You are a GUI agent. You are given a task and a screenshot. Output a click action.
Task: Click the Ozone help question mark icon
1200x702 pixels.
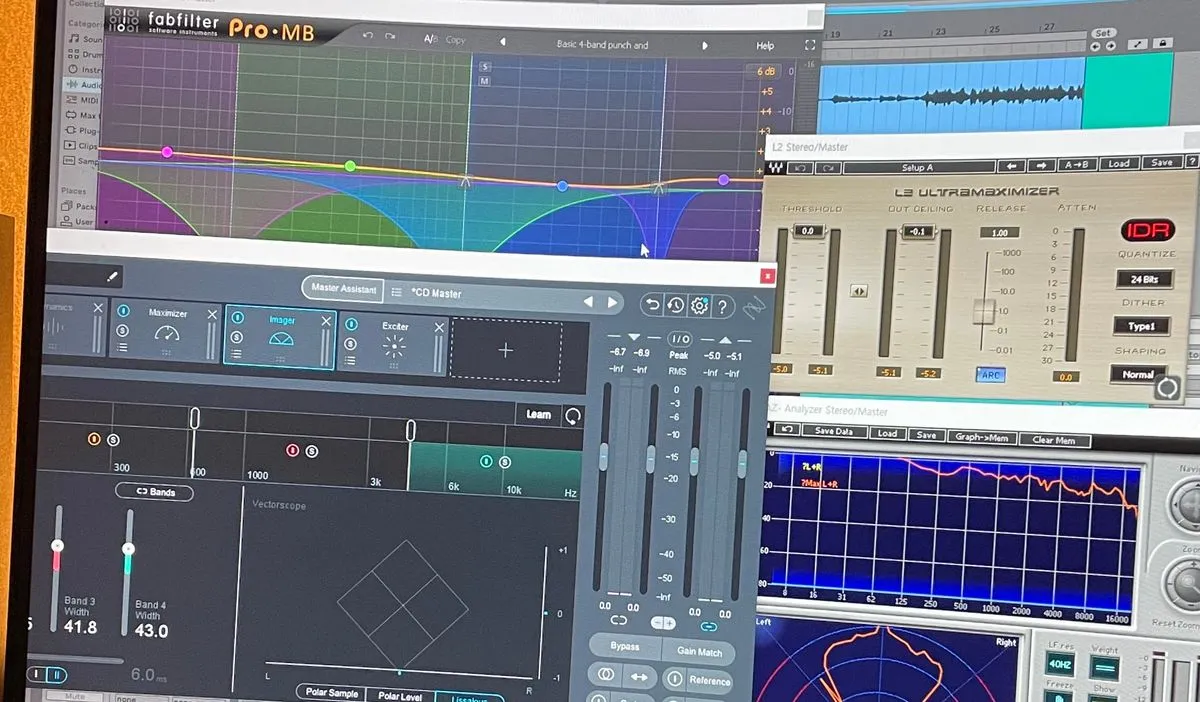(x=721, y=306)
